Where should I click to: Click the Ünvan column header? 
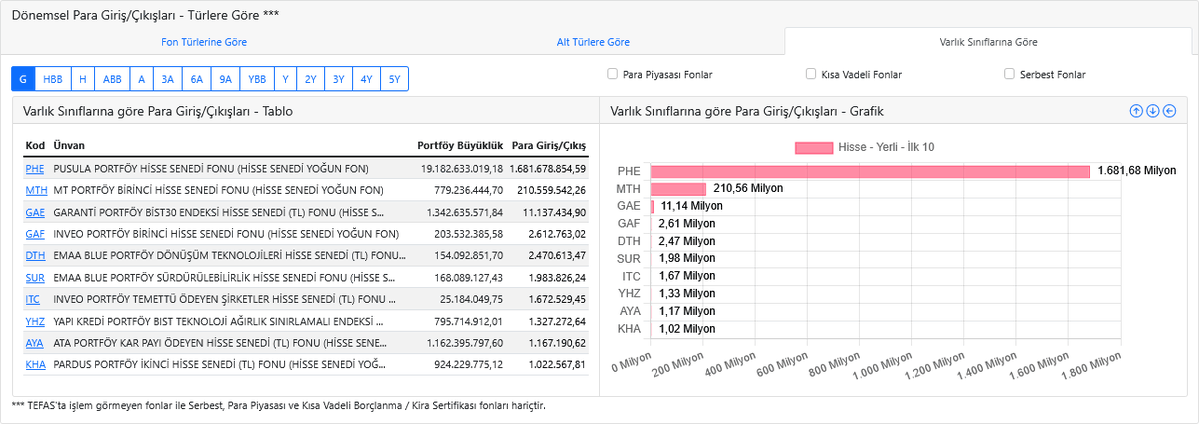pos(69,145)
